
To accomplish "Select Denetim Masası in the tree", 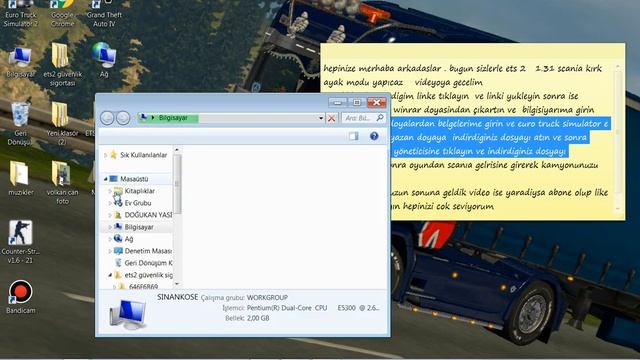I will click(148, 251).
